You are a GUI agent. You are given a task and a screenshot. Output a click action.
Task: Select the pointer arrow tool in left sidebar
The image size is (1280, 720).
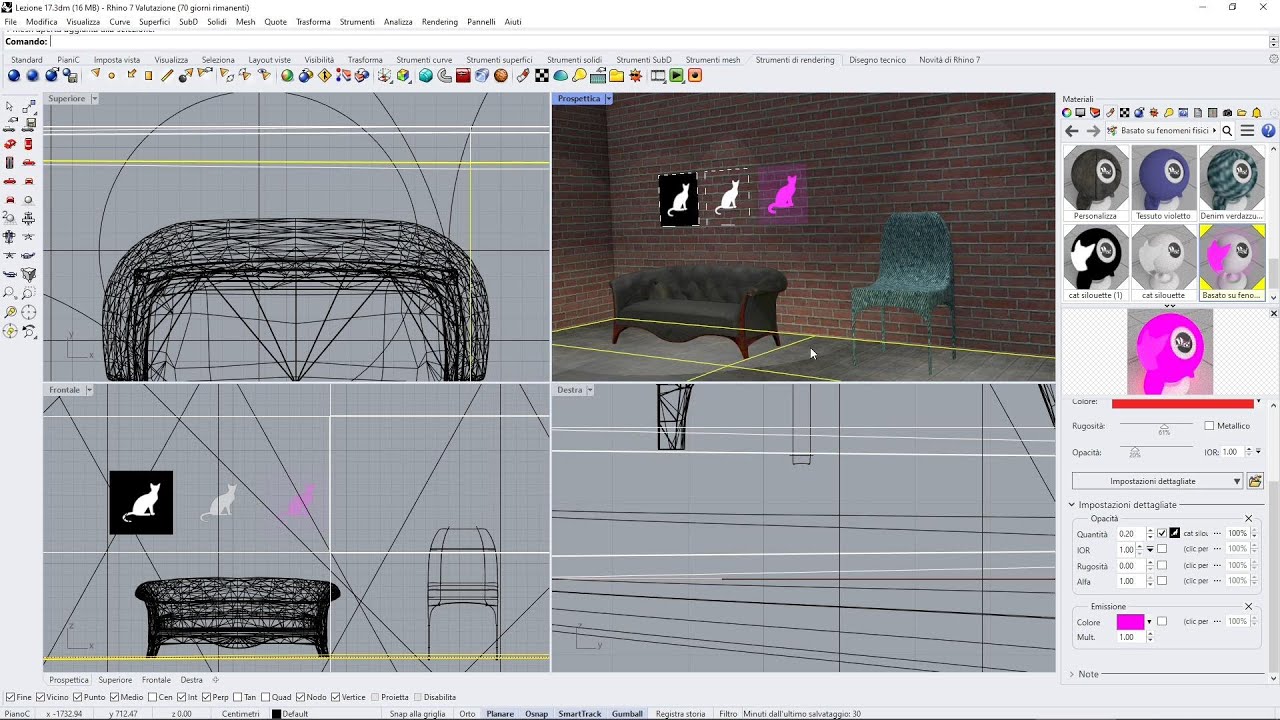point(10,106)
